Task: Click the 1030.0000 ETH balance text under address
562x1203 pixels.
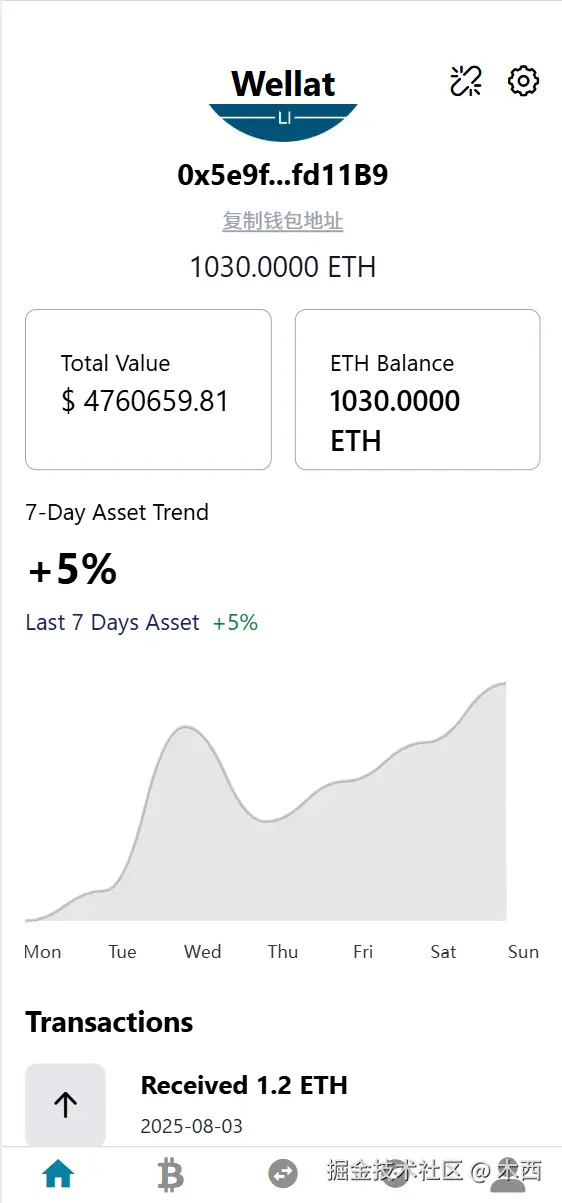Action: click(x=283, y=268)
